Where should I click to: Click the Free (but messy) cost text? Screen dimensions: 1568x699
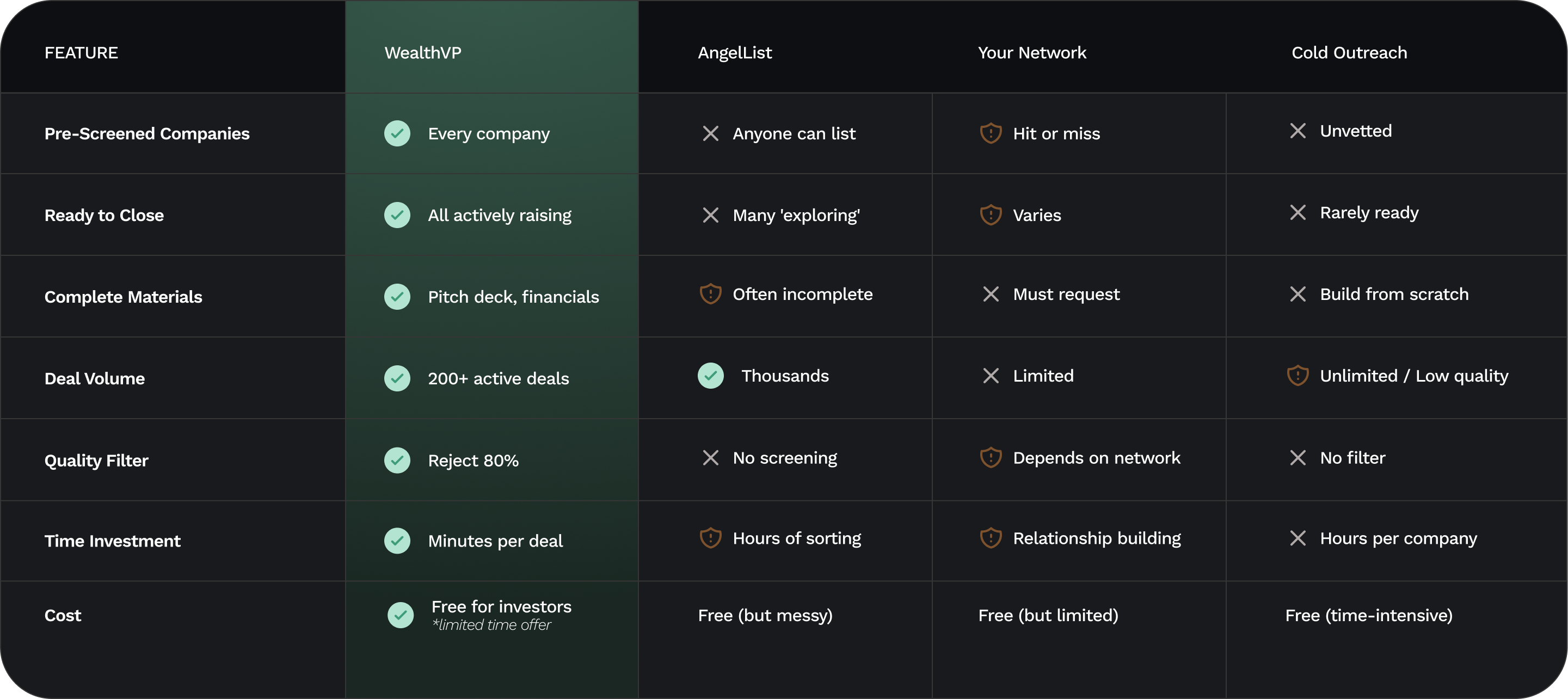click(x=765, y=616)
